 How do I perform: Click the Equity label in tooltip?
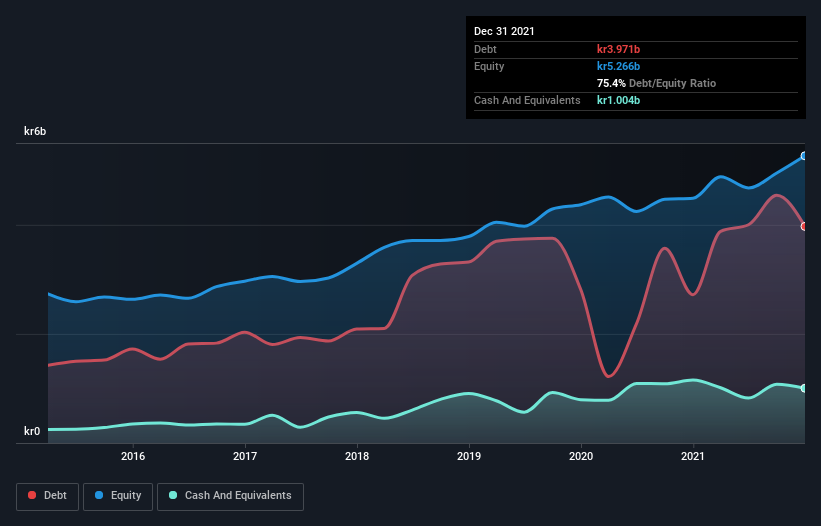pyautogui.click(x=489, y=66)
